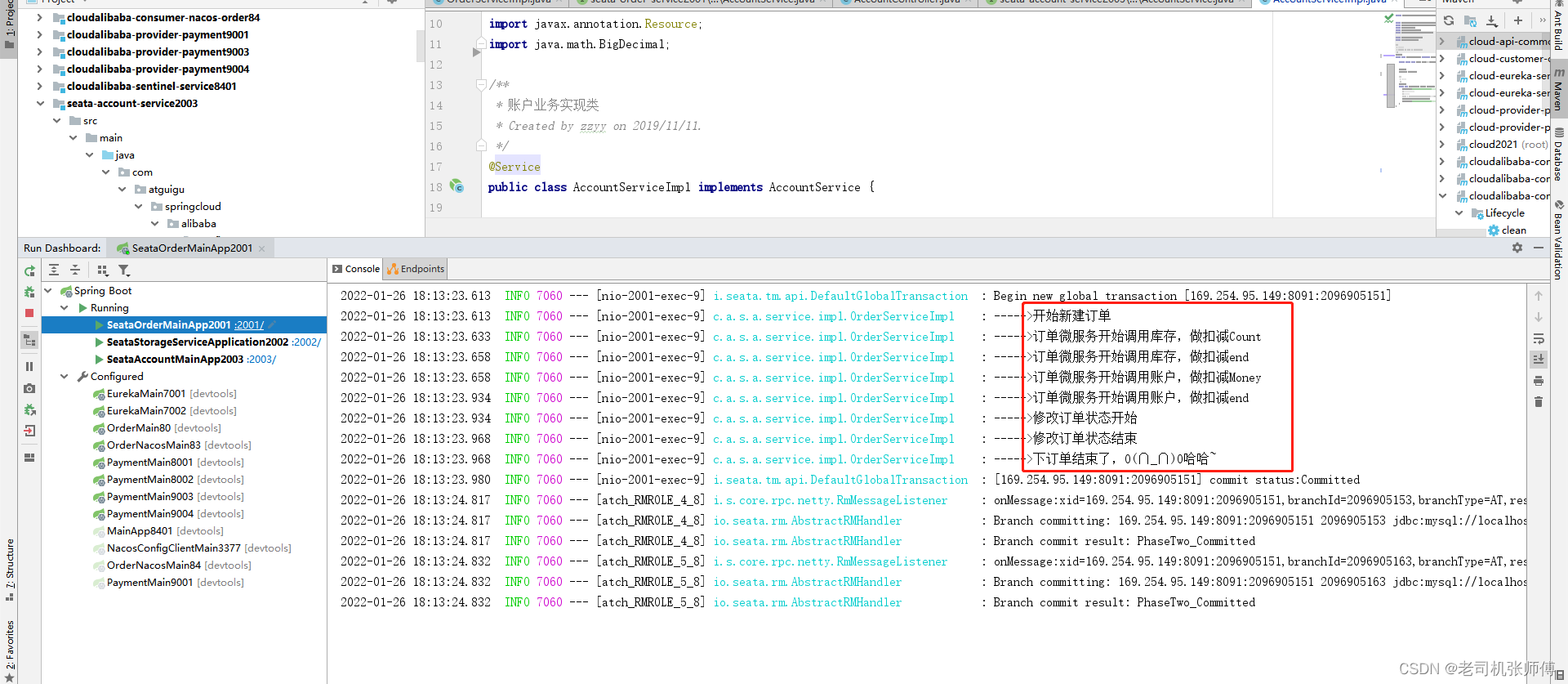Click Maven Add project plus icon

coord(1518,20)
